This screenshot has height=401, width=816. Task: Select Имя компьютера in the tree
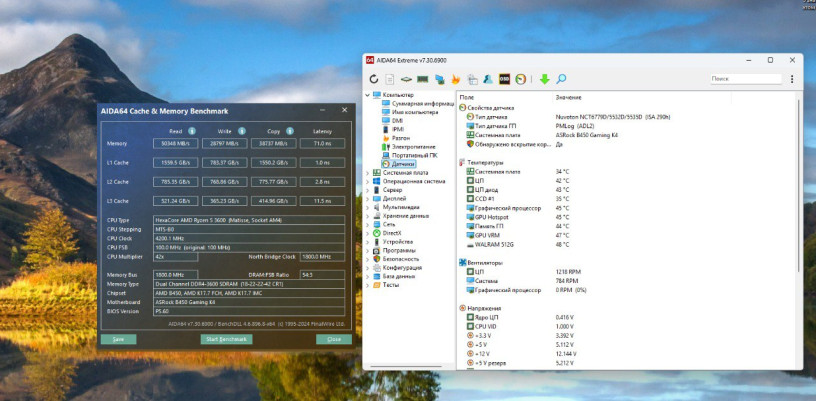pyautogui.click(x=410, y=112)
